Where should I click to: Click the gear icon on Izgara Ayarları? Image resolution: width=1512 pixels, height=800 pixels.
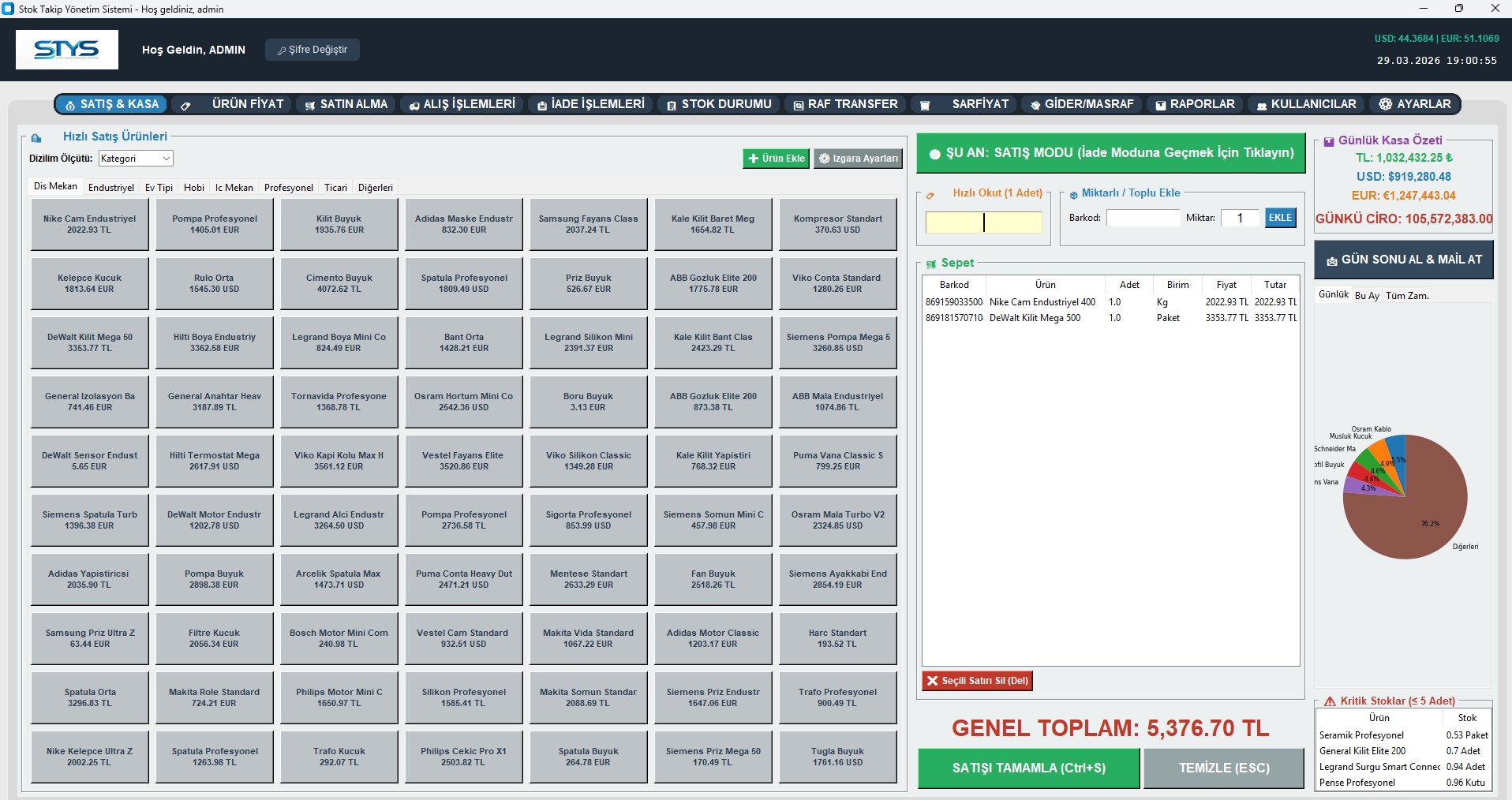click(x=825, y=159)
